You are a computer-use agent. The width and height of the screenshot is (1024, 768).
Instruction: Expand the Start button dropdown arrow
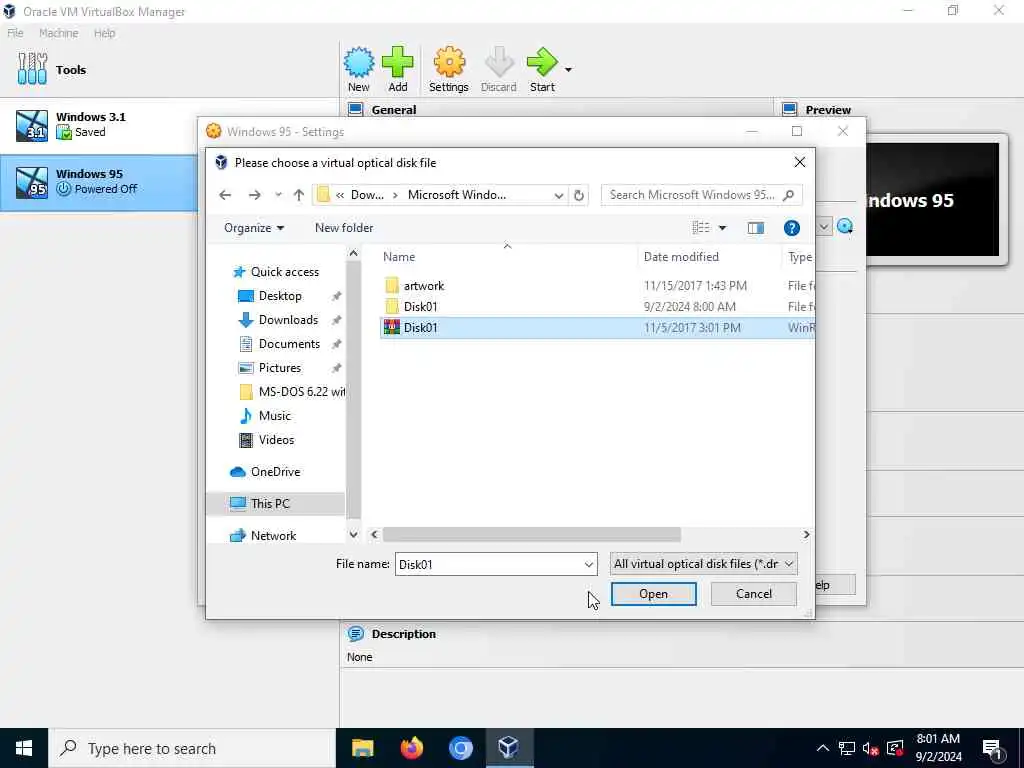(568, 69)
